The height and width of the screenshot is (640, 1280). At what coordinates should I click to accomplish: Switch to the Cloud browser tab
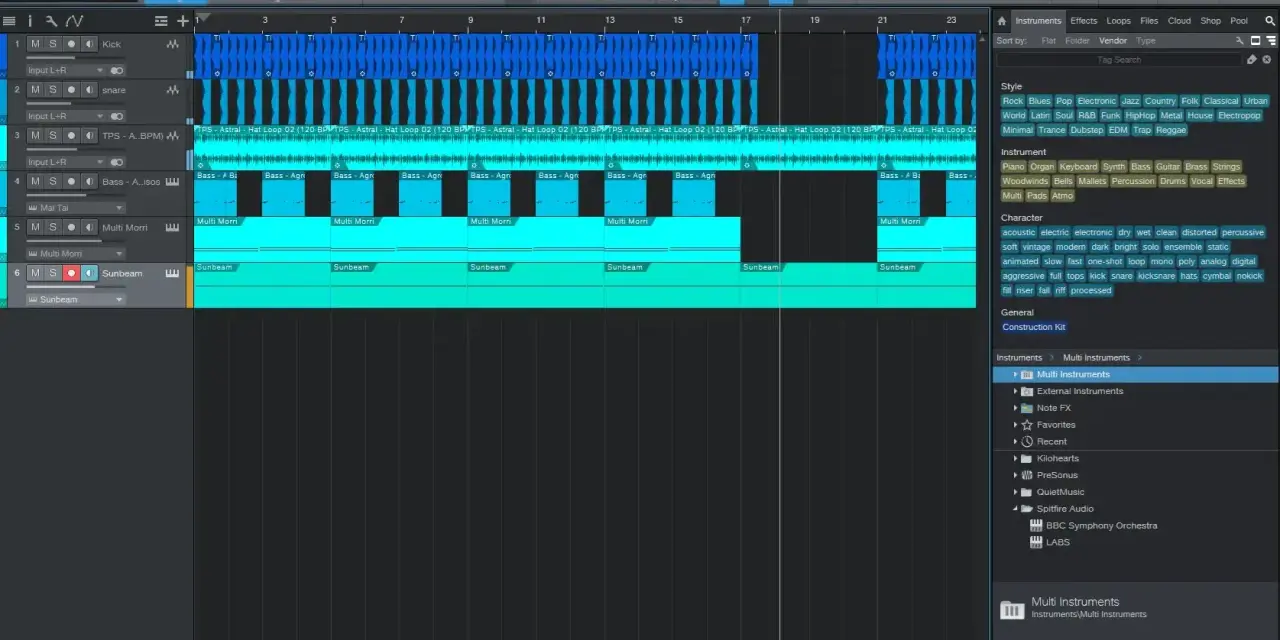(x=1179, y=21)
